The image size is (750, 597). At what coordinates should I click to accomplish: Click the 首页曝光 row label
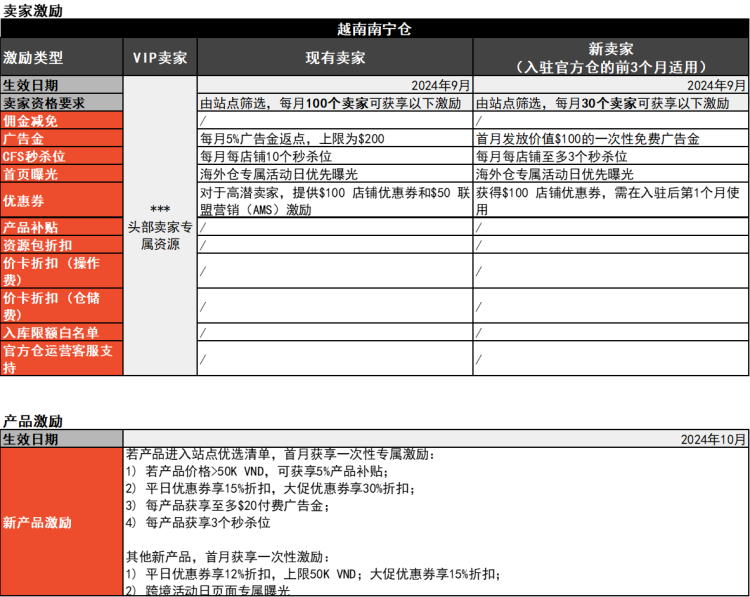pos(61,174)
